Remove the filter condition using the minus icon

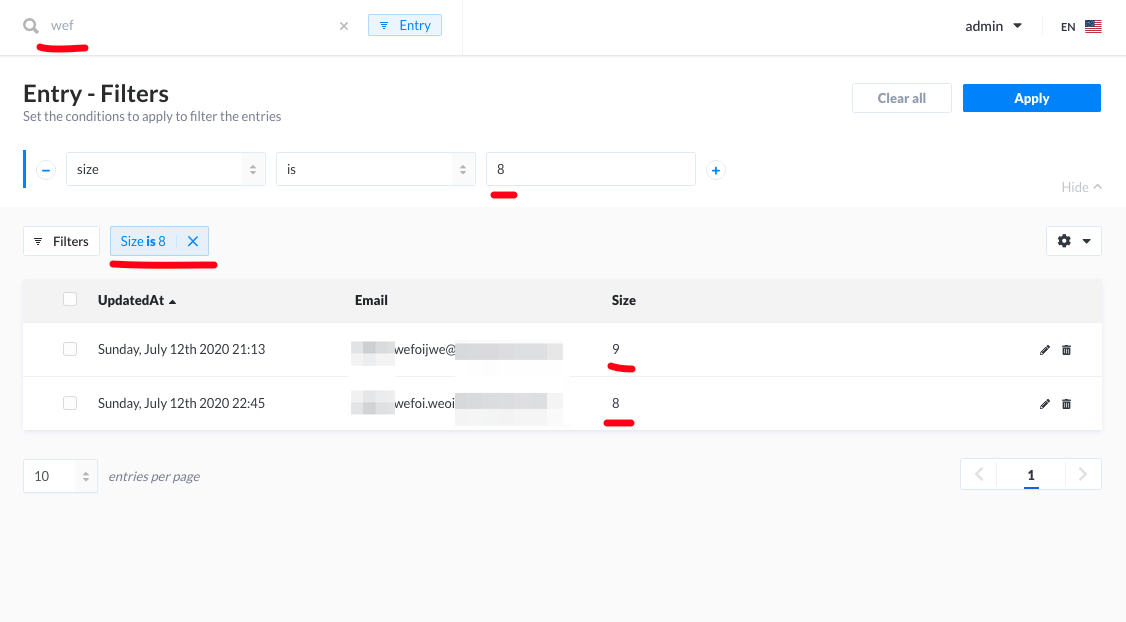click(45, 169)
